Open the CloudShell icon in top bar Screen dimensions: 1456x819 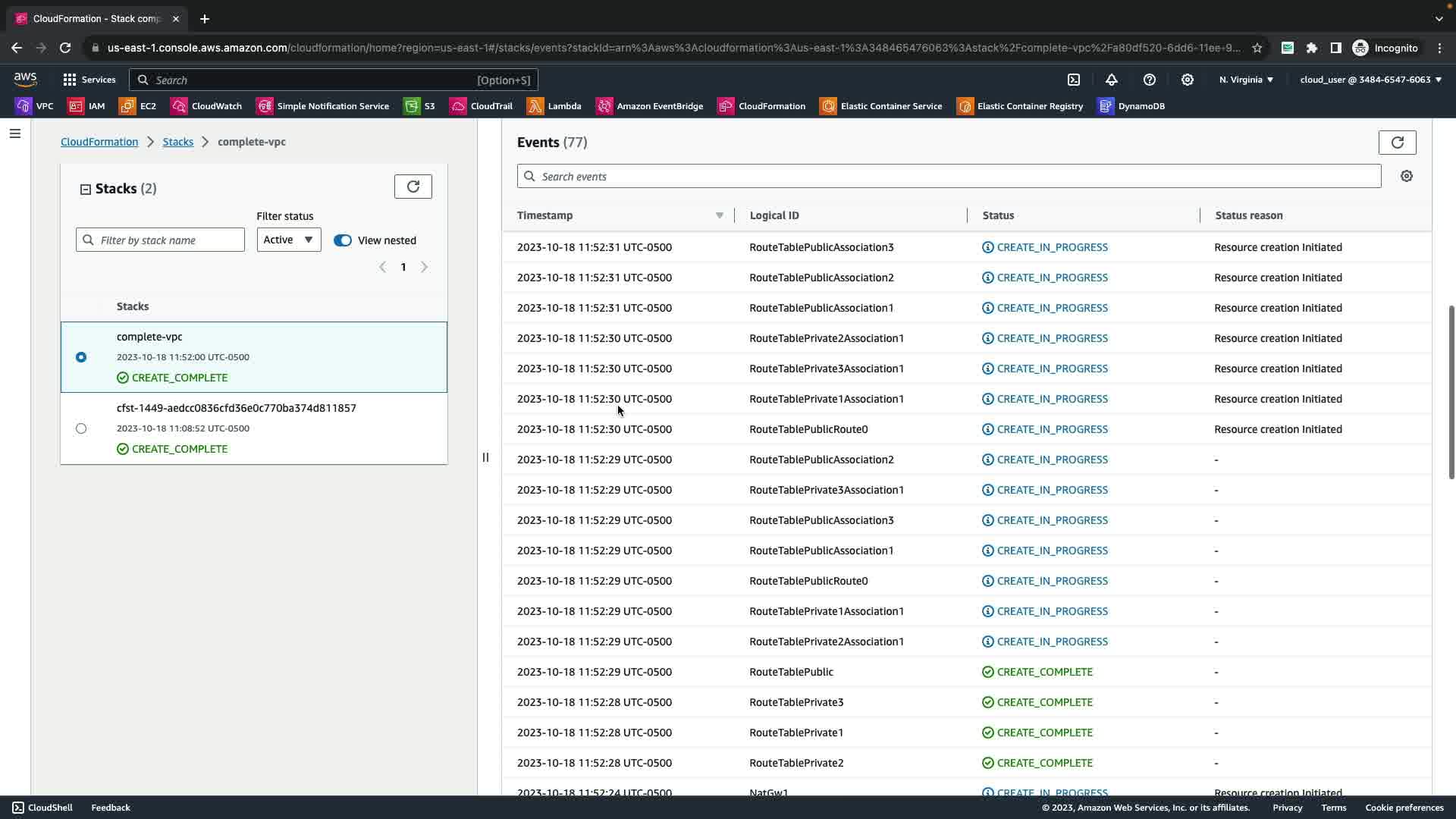(x=1074, y=80)
